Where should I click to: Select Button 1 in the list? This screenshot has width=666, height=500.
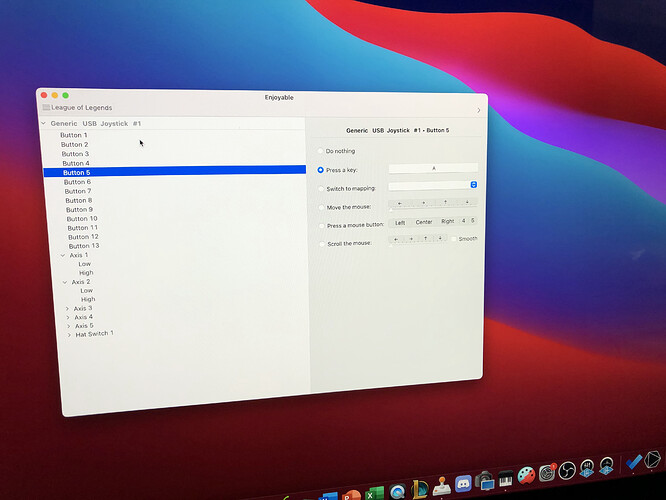[x=73, y=135]
